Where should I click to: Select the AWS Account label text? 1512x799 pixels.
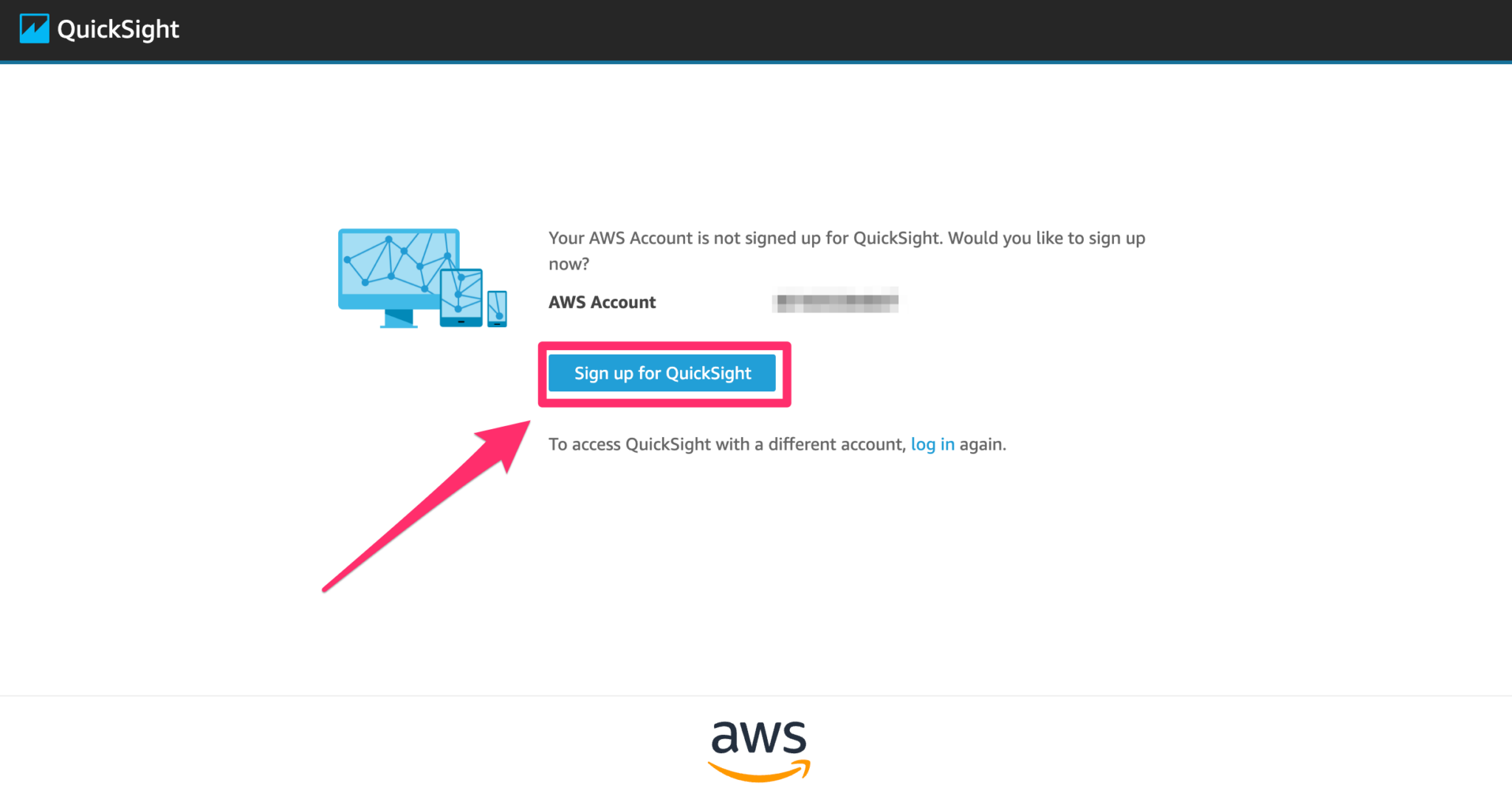click(x=601, y=302)
